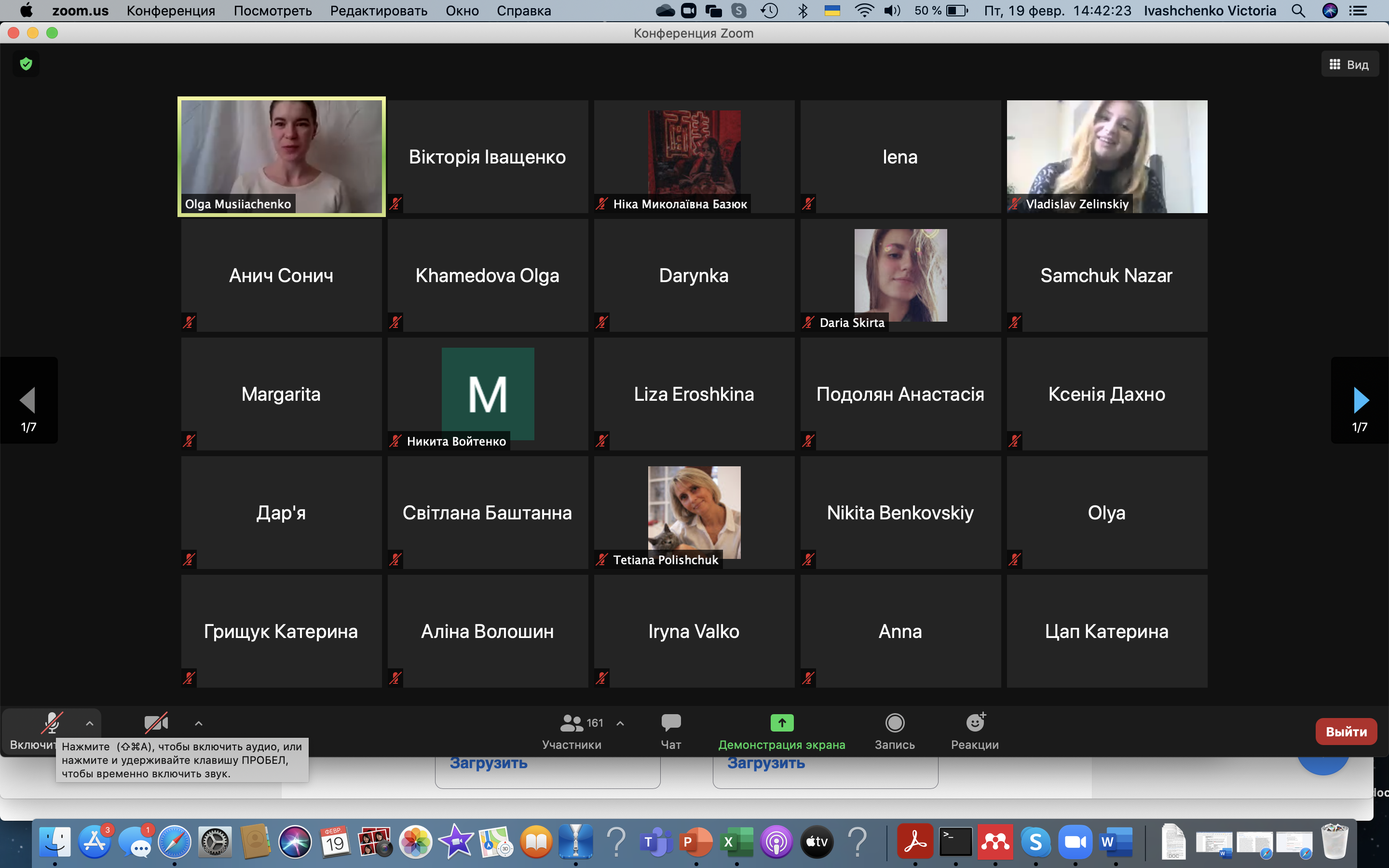Click the macOS volume icon in menu bar
This screenshot has width=1389, height=868.
point(891,10)
